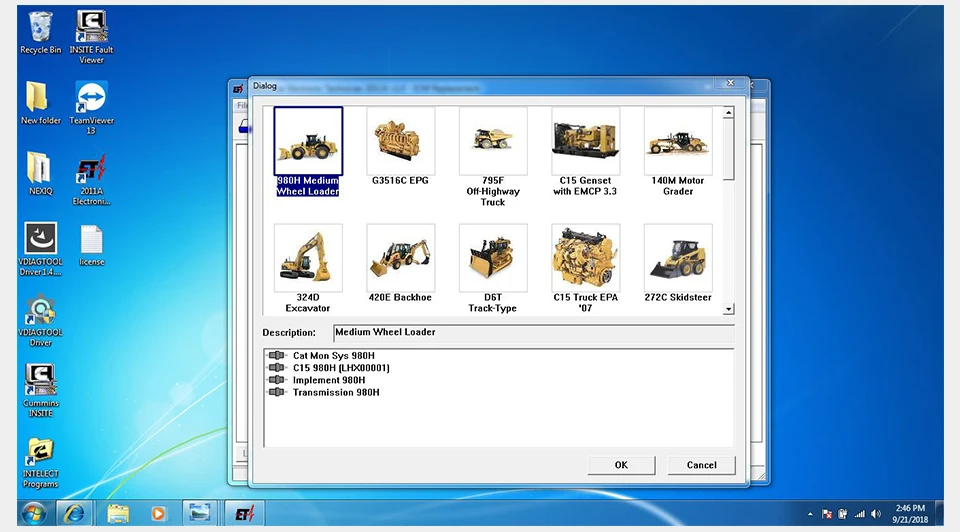Click the 272C Skidsteer label
The height and width of the screenshot is (532, 960).
point(678,298)
